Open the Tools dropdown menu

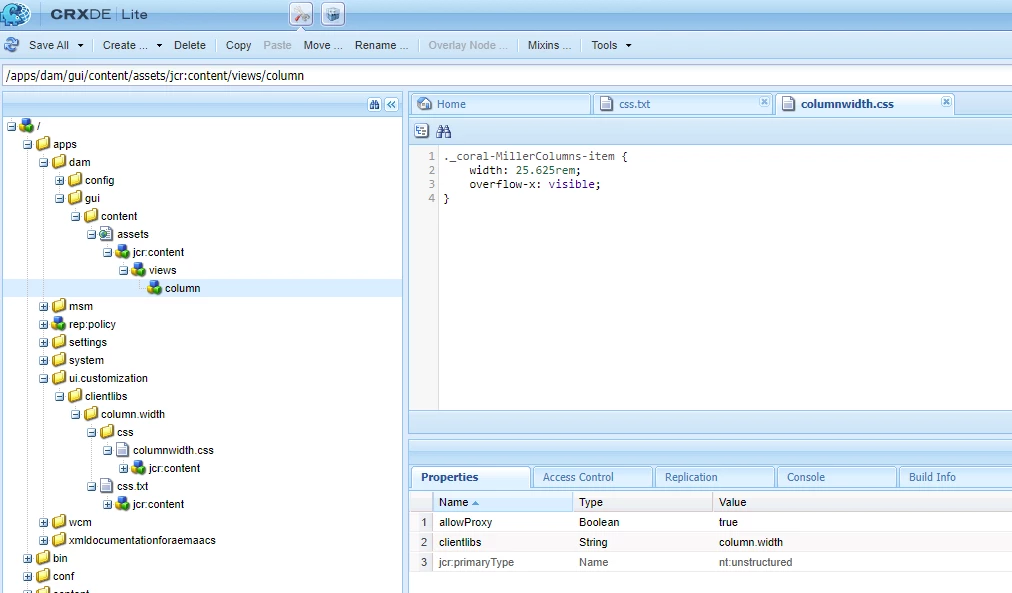[x=611, y=45]
